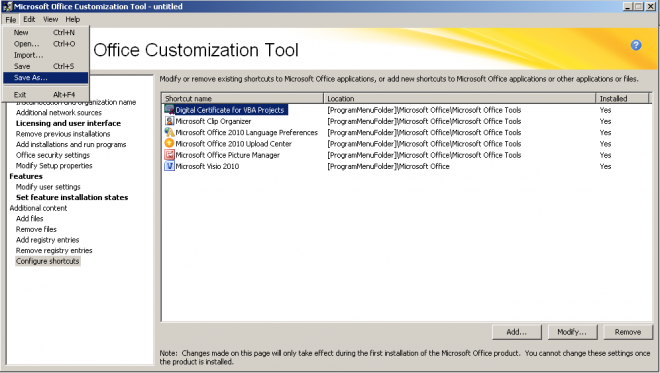Click the Modify... button
Image resolution: width=660 pixels, height=373 pixels.
pos(572,332)
